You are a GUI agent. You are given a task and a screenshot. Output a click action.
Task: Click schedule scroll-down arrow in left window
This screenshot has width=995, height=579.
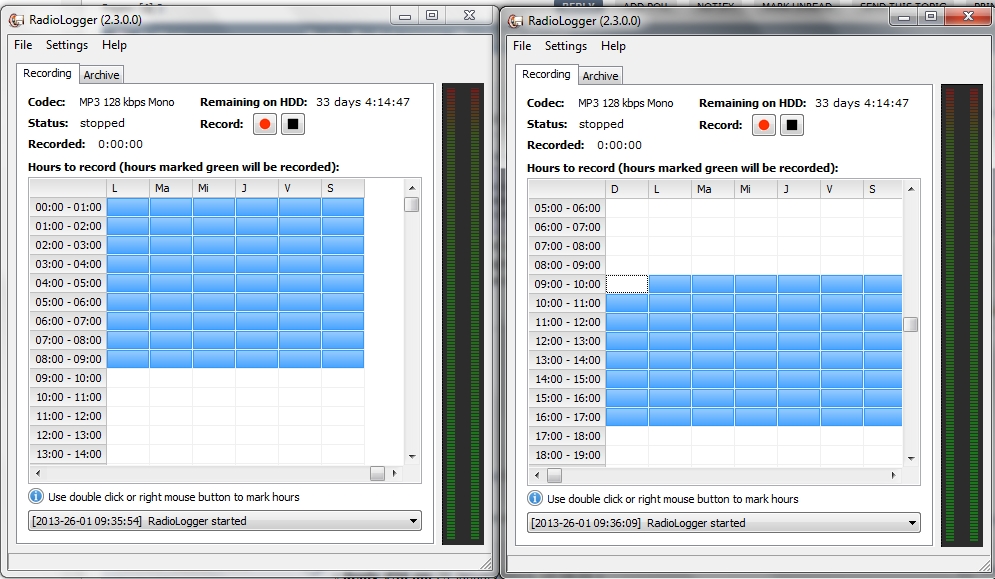click(412, 456)
